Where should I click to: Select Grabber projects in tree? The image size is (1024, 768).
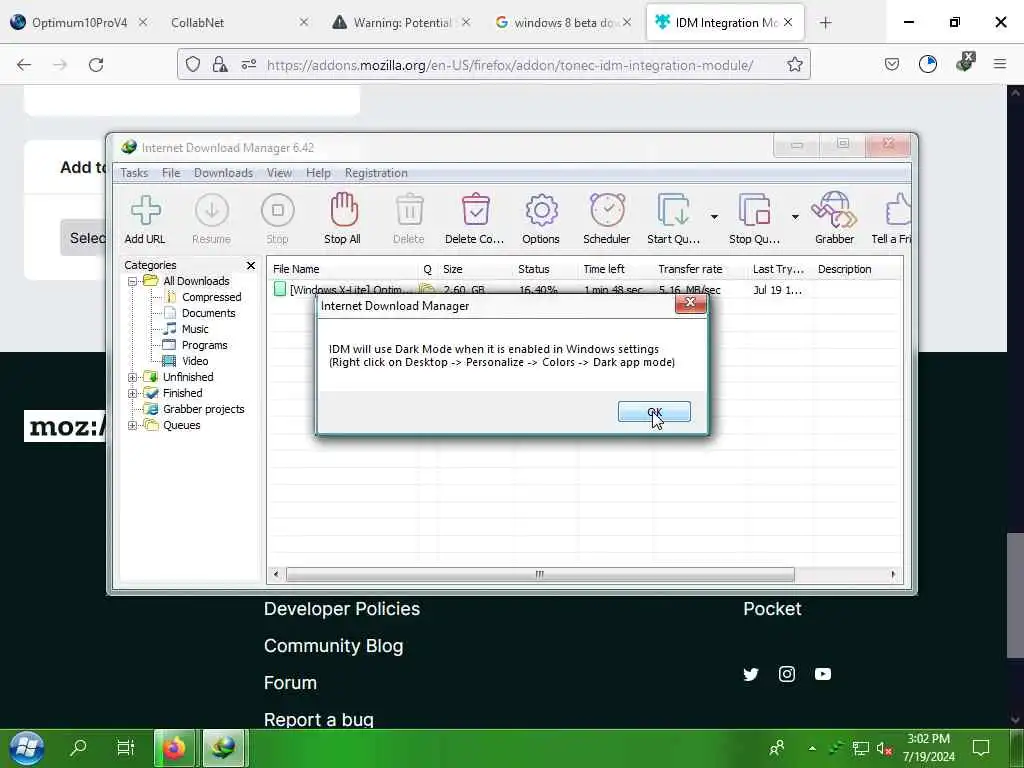tap(204, 409)
